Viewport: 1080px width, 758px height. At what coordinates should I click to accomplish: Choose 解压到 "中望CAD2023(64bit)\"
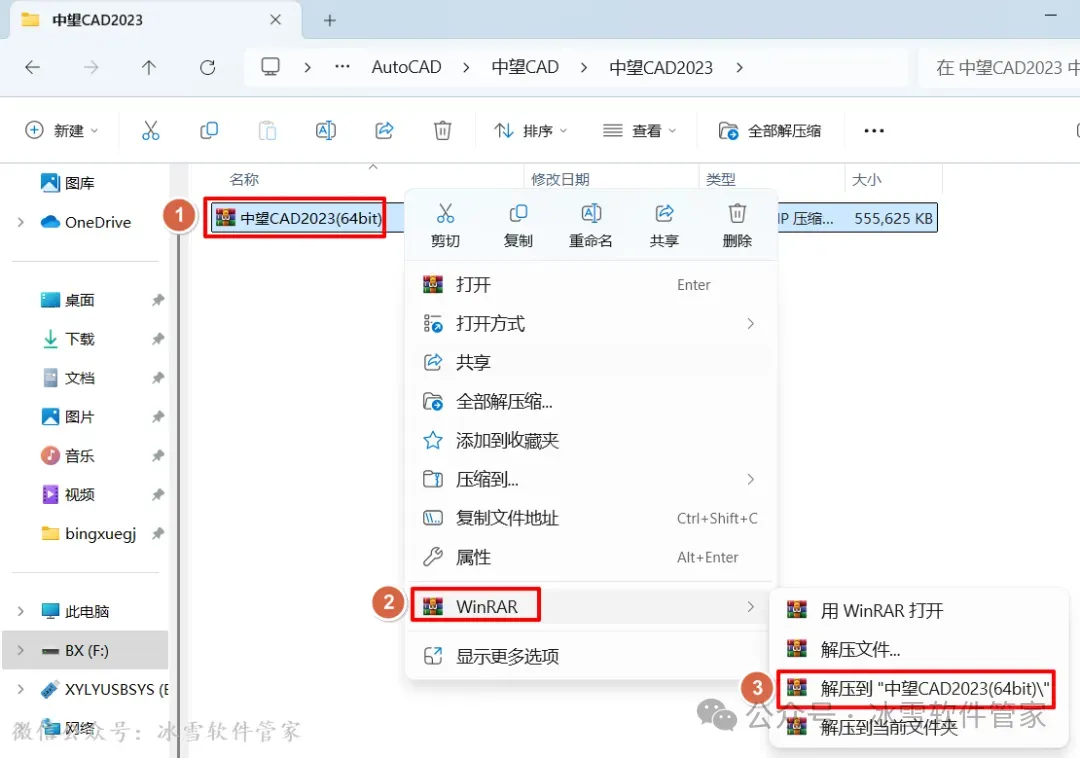pos(918,688)
